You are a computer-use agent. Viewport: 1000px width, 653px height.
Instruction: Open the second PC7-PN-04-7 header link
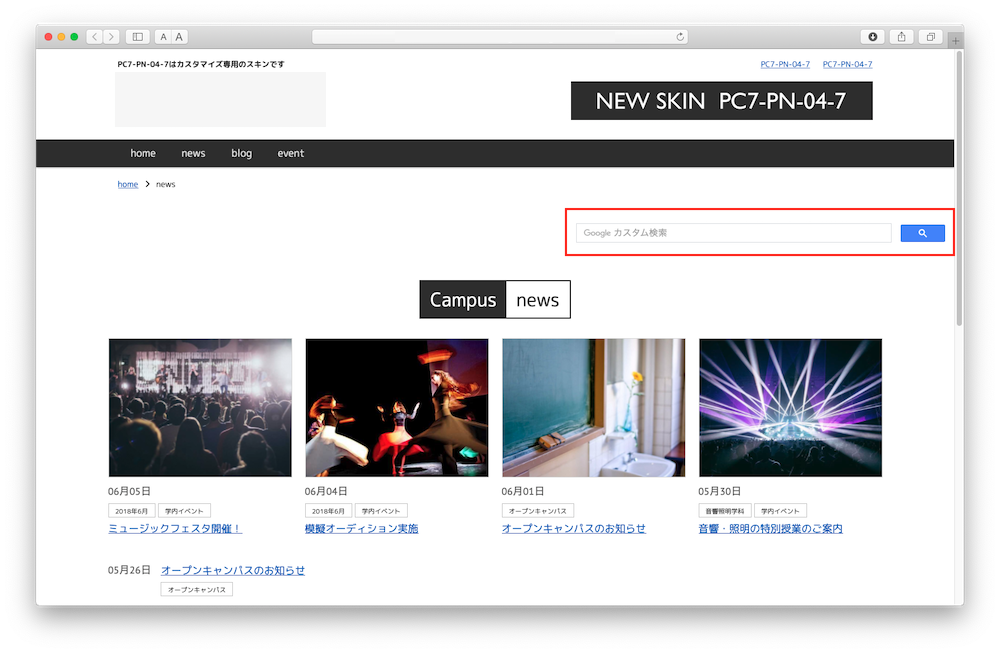click(848, 64)
